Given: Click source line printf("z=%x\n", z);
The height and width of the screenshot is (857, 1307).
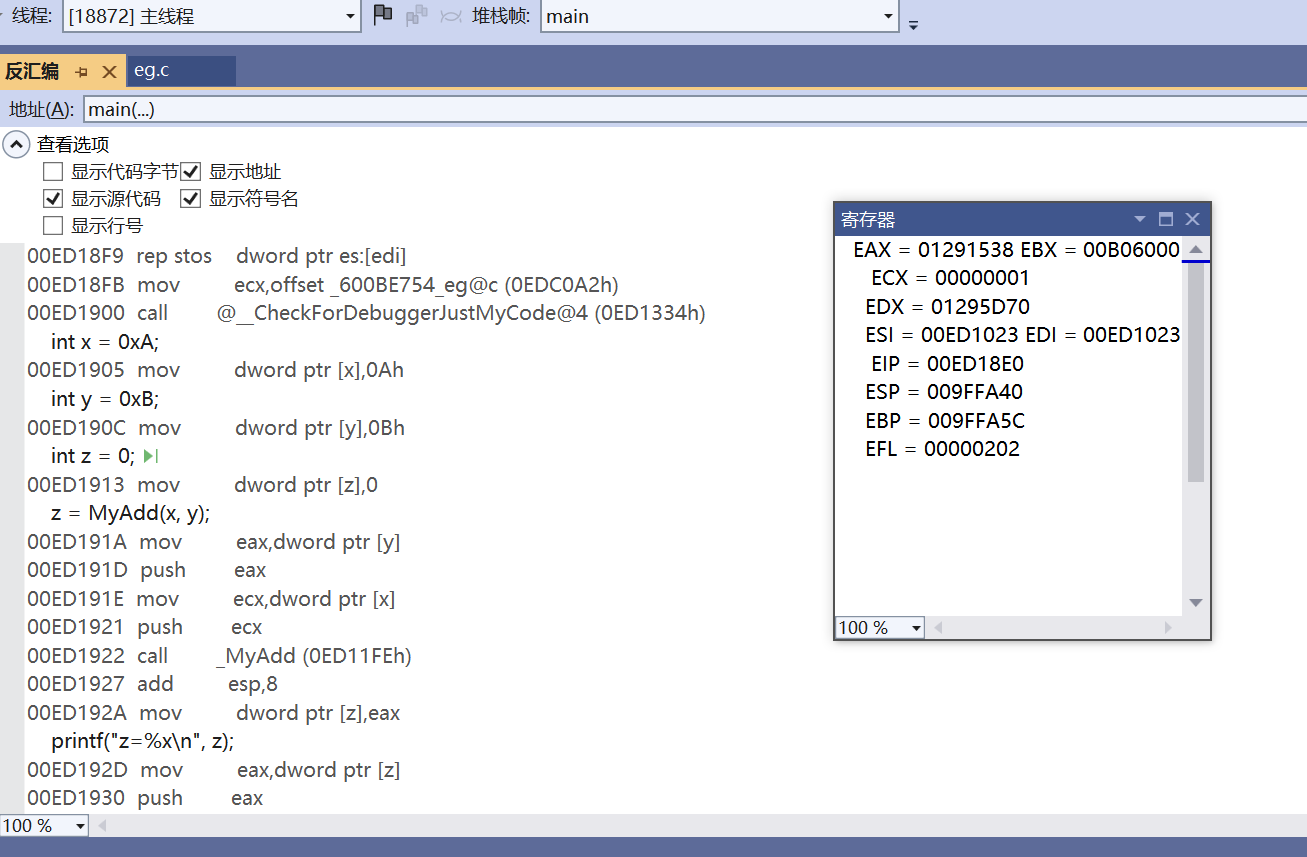Looking at the screenshot, I should click(143, 741).
